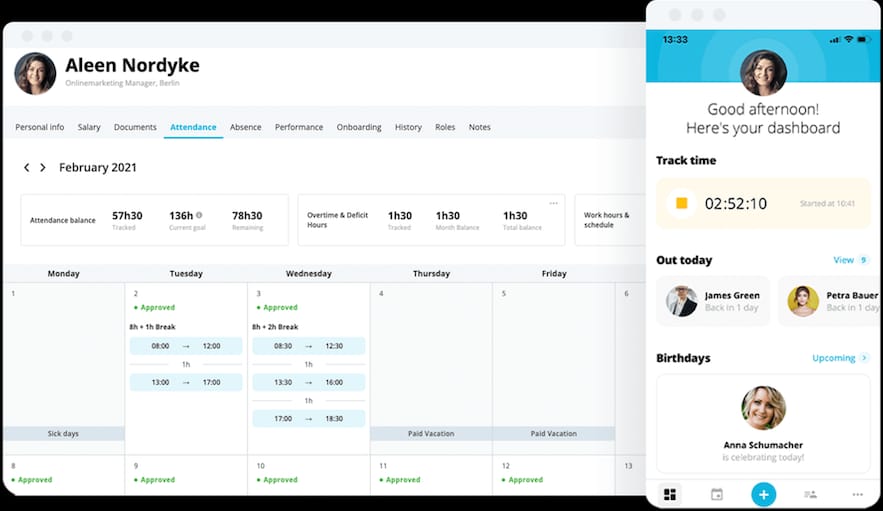The width and height of the screenshot is (883, 511).
Task: Show Upcoming birthdays
Action: (833, 358)
